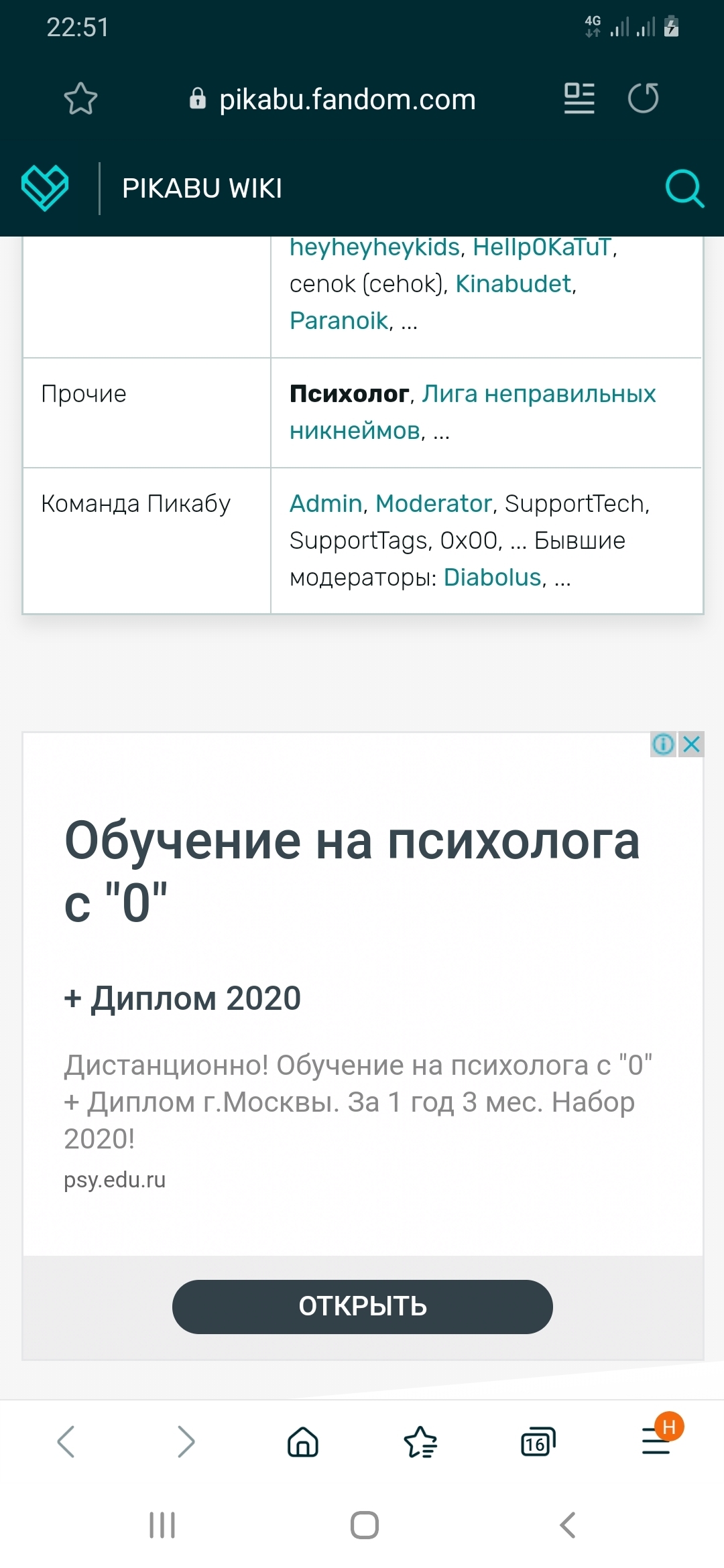Open the Diabolus link
Screen dimensions: 724x1568
coord(492,577)
